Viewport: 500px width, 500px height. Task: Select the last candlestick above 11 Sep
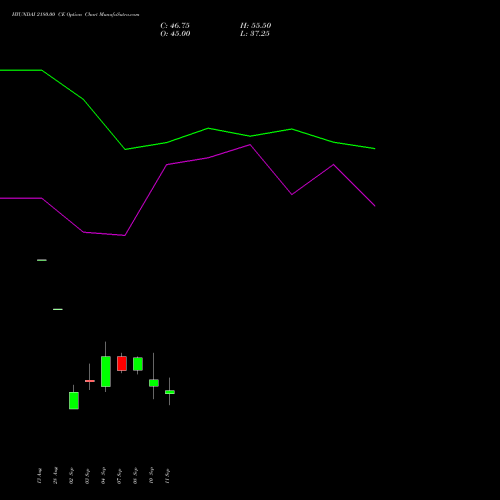(x=170, y=392)
